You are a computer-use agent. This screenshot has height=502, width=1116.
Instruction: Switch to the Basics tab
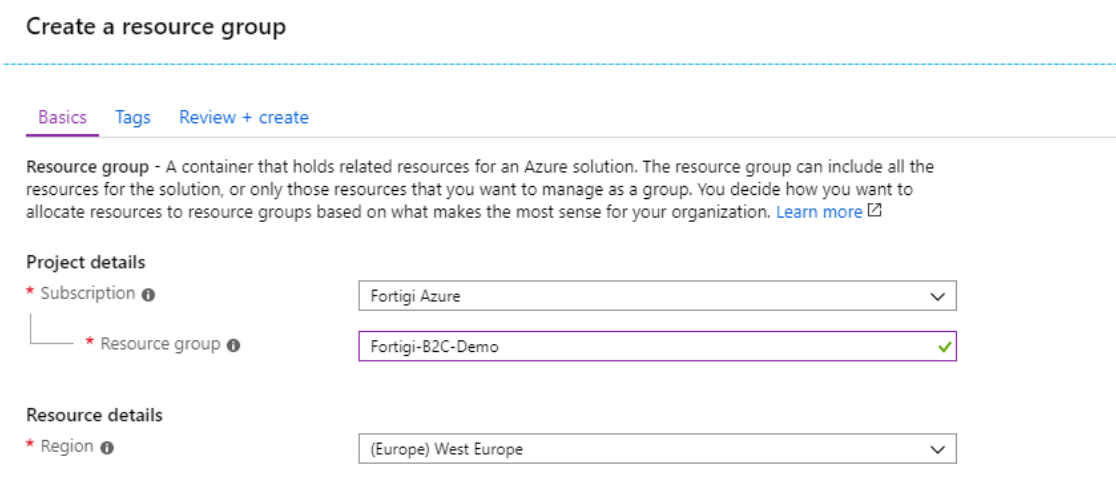point(62,118)
